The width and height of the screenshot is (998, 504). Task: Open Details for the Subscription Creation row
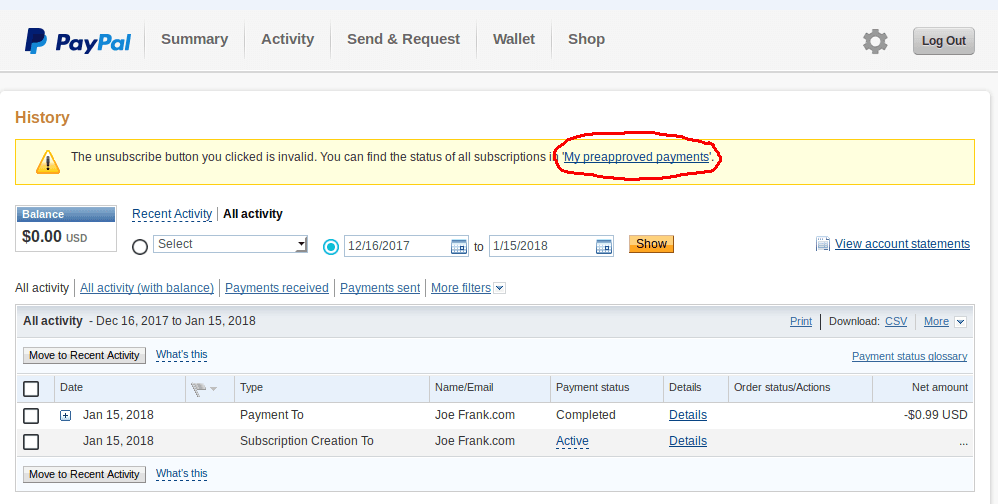688,442
